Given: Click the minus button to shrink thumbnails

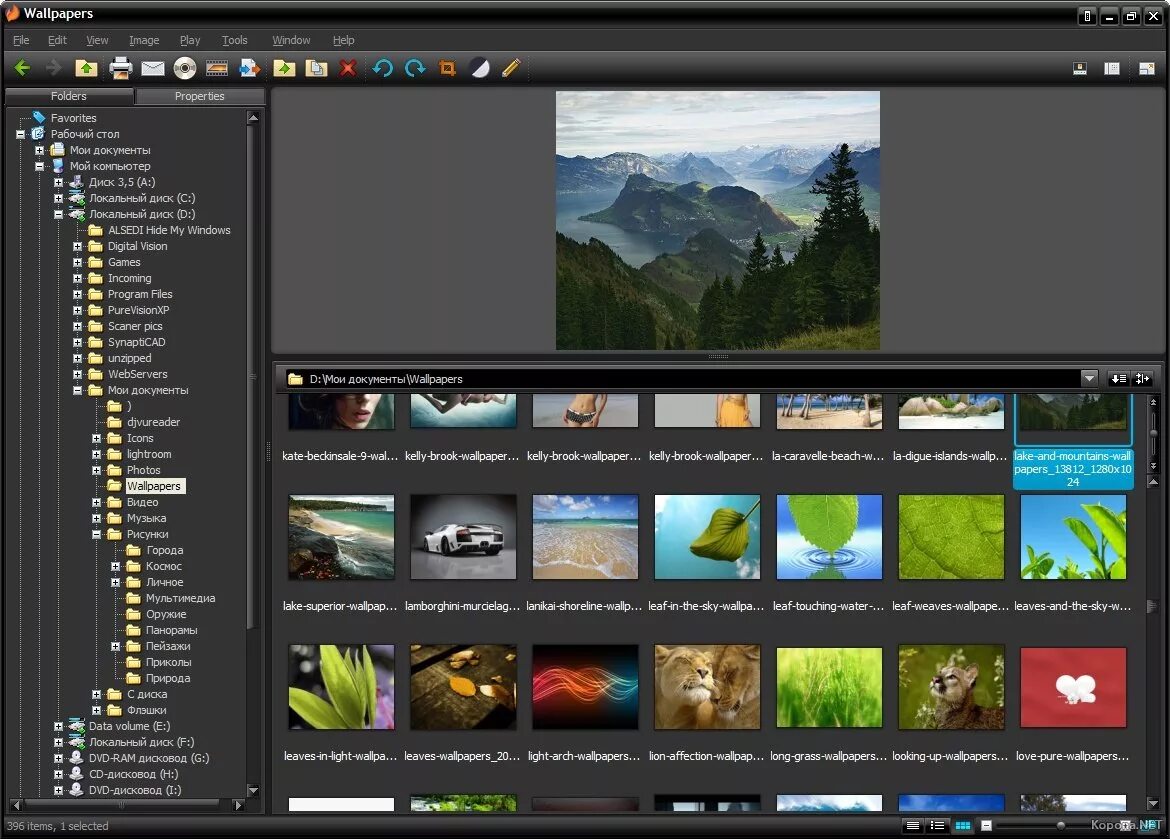Looking at the screenshot, I should point(986,826).
